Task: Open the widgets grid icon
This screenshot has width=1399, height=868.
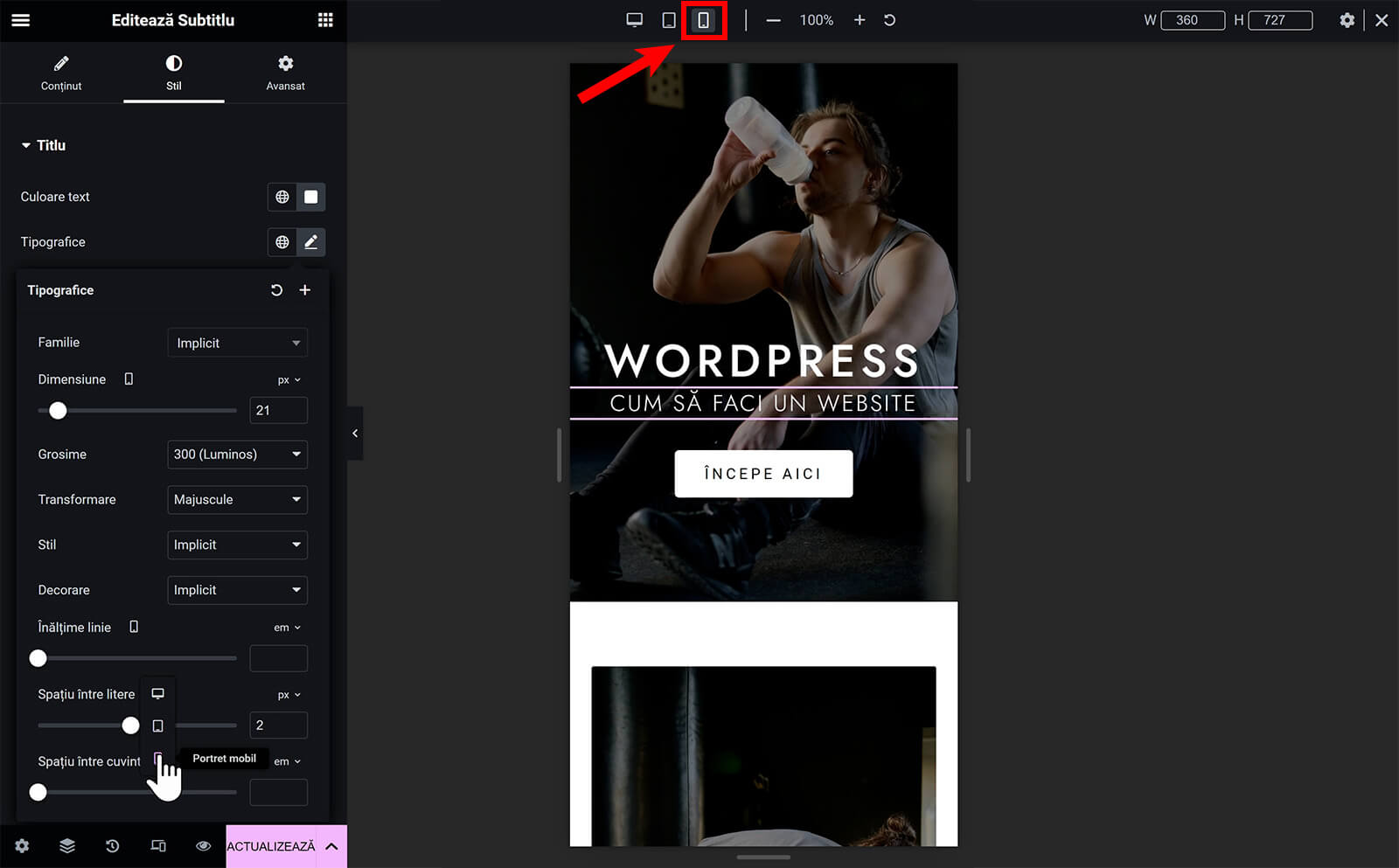Action: coord(325,20)
